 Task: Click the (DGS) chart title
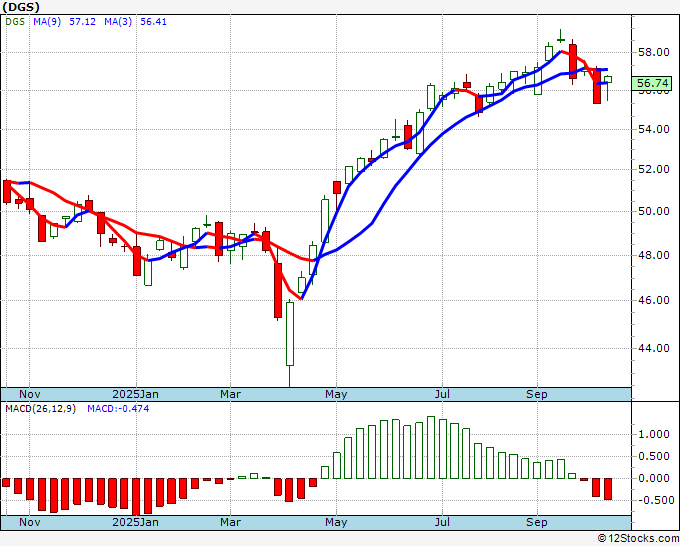pos(21,7)
